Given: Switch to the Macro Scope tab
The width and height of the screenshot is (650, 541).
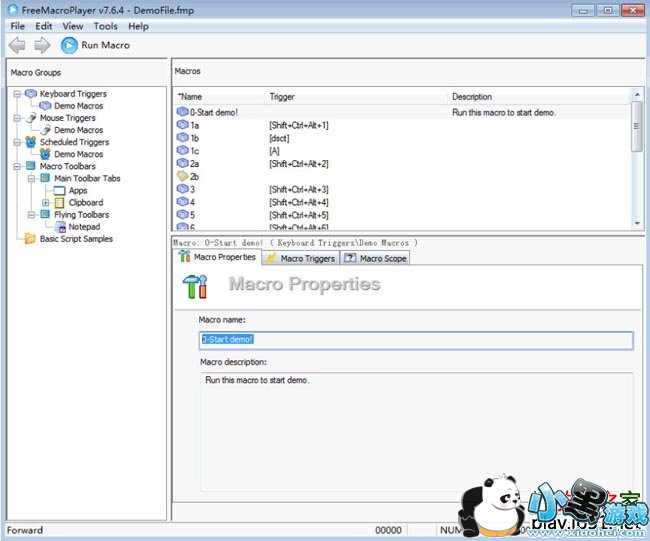Looking at the screenshot, I should 376,258.
